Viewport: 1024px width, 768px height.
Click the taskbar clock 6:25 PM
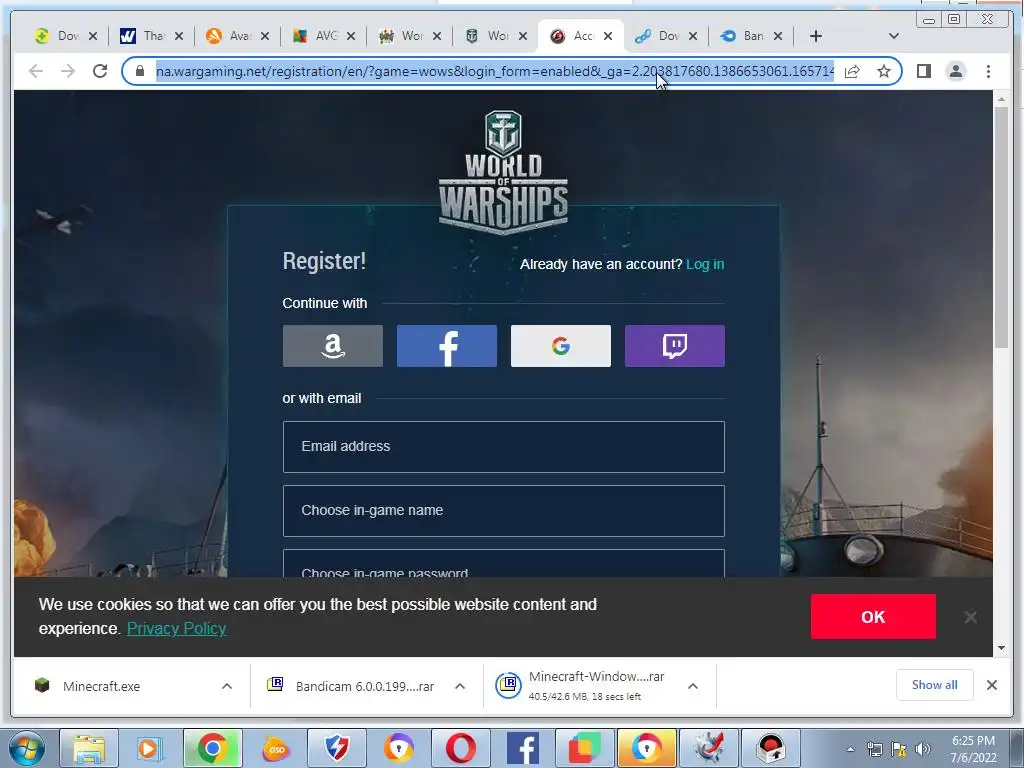point(973,741)
